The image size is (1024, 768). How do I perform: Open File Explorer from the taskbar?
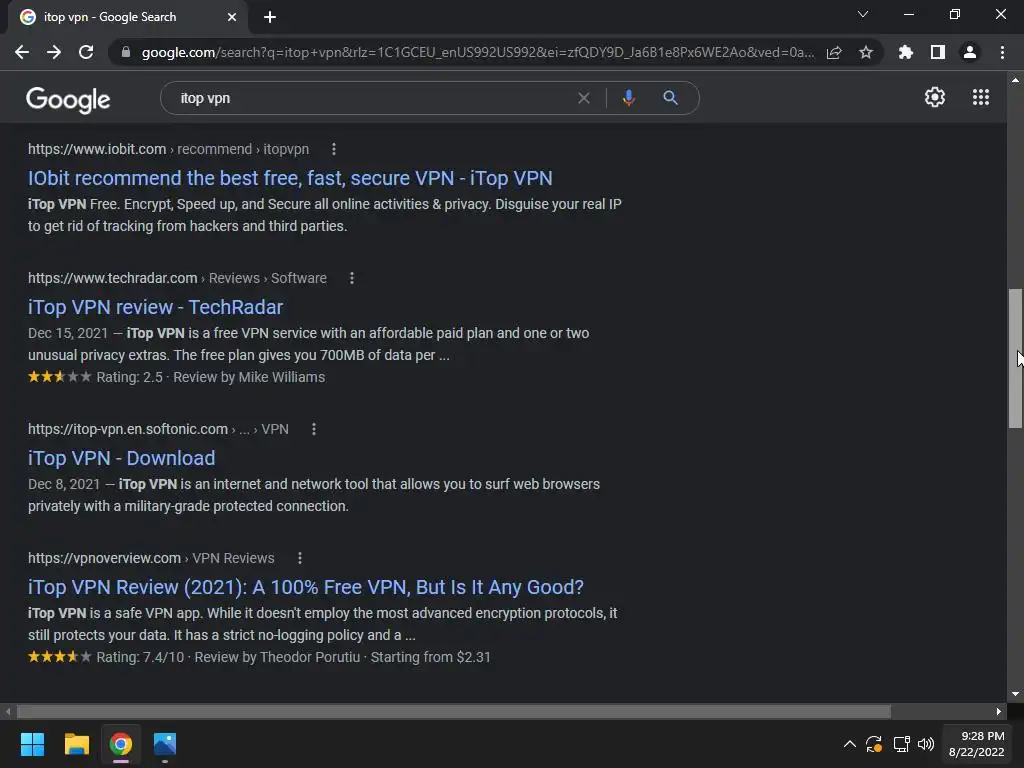[76, 744]
